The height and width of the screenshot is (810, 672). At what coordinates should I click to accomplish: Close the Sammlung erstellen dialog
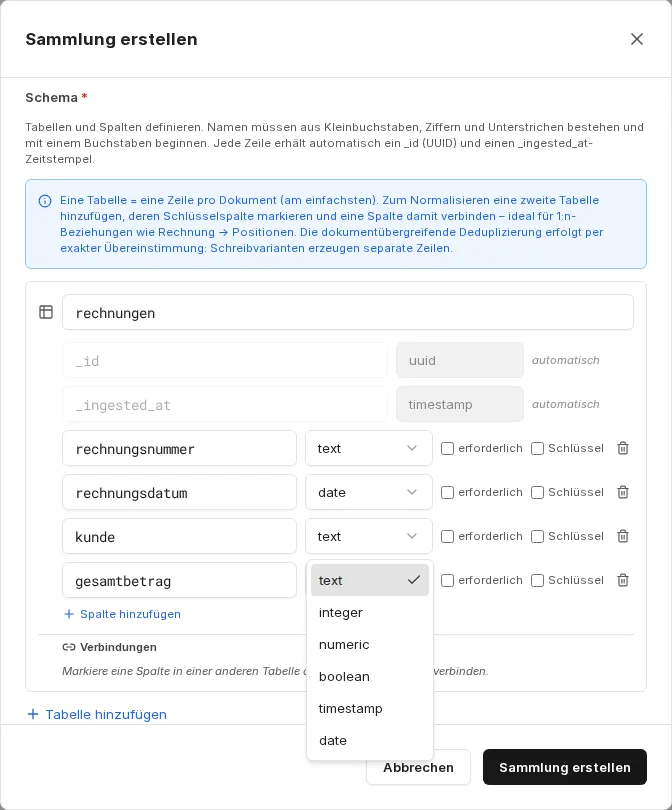636,39
